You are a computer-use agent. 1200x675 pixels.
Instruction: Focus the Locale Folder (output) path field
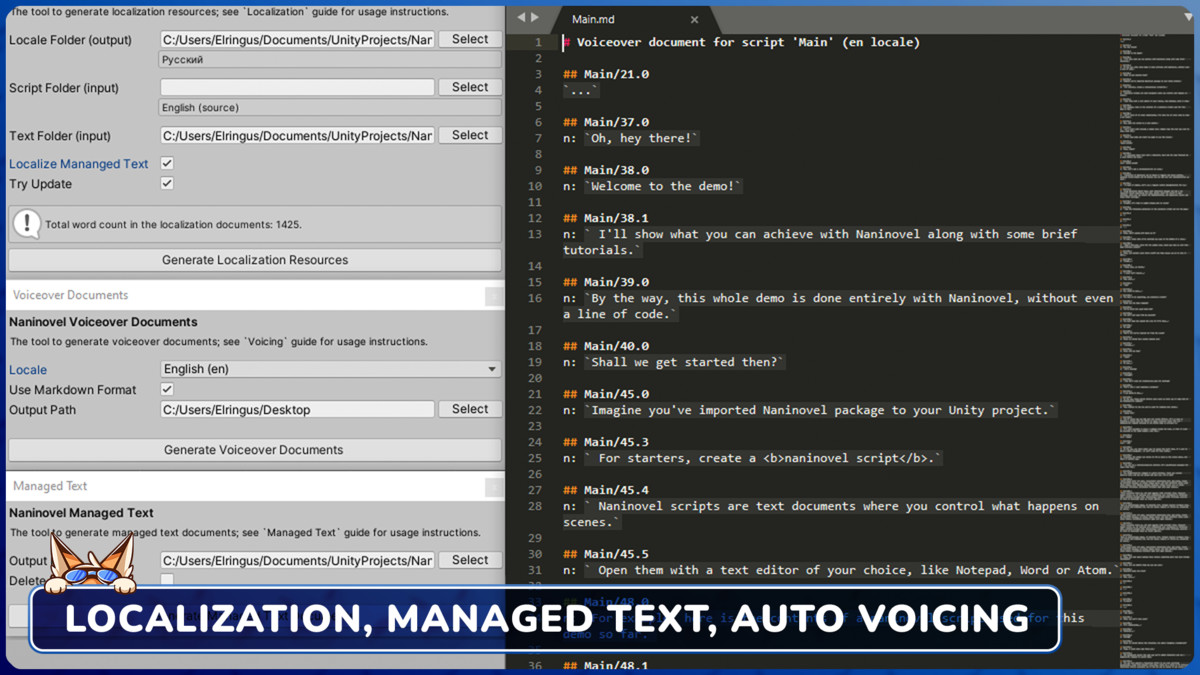298,39
